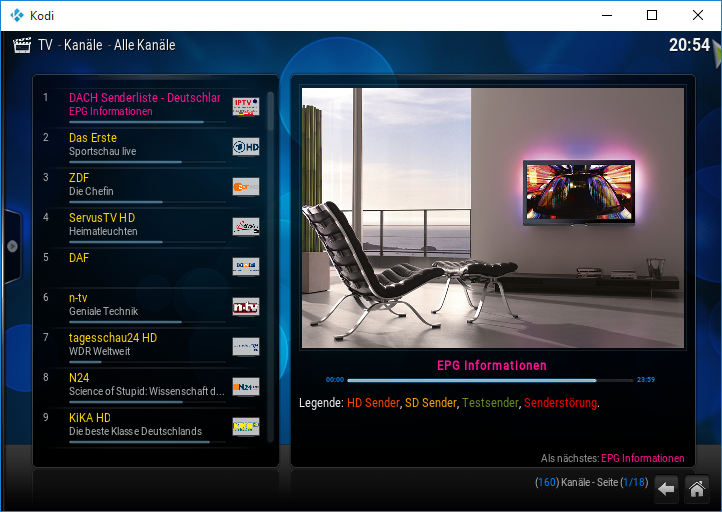Click the SD Sender legend text

pos(431,403)
